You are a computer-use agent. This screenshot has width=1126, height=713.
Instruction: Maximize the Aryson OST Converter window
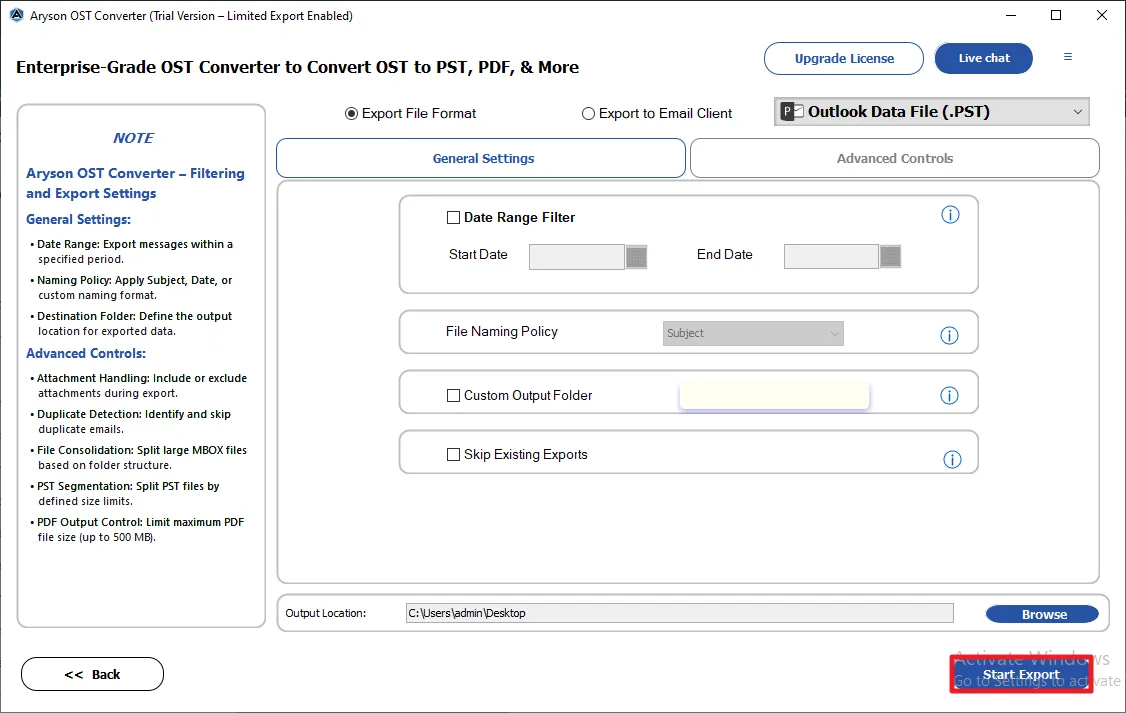[1056, 15]
